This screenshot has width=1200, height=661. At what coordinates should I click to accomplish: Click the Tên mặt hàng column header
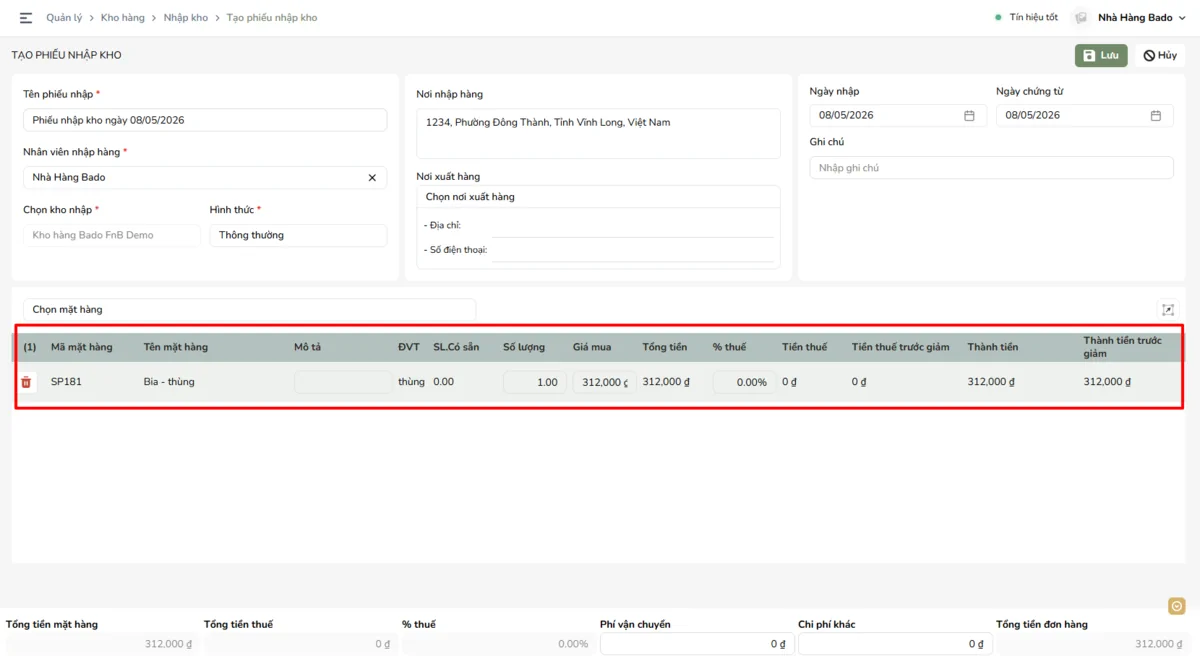coord(176,347)
